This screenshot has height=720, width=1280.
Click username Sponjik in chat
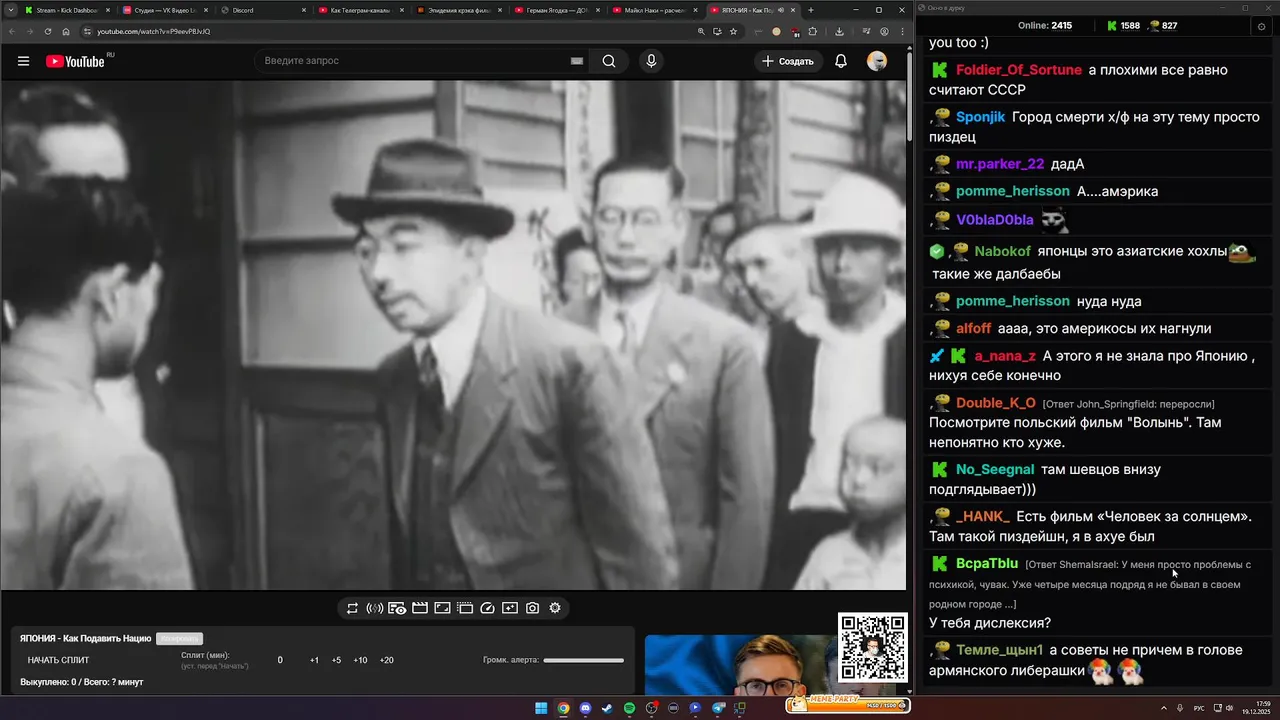pyautogui.click(x=980, y=117)
